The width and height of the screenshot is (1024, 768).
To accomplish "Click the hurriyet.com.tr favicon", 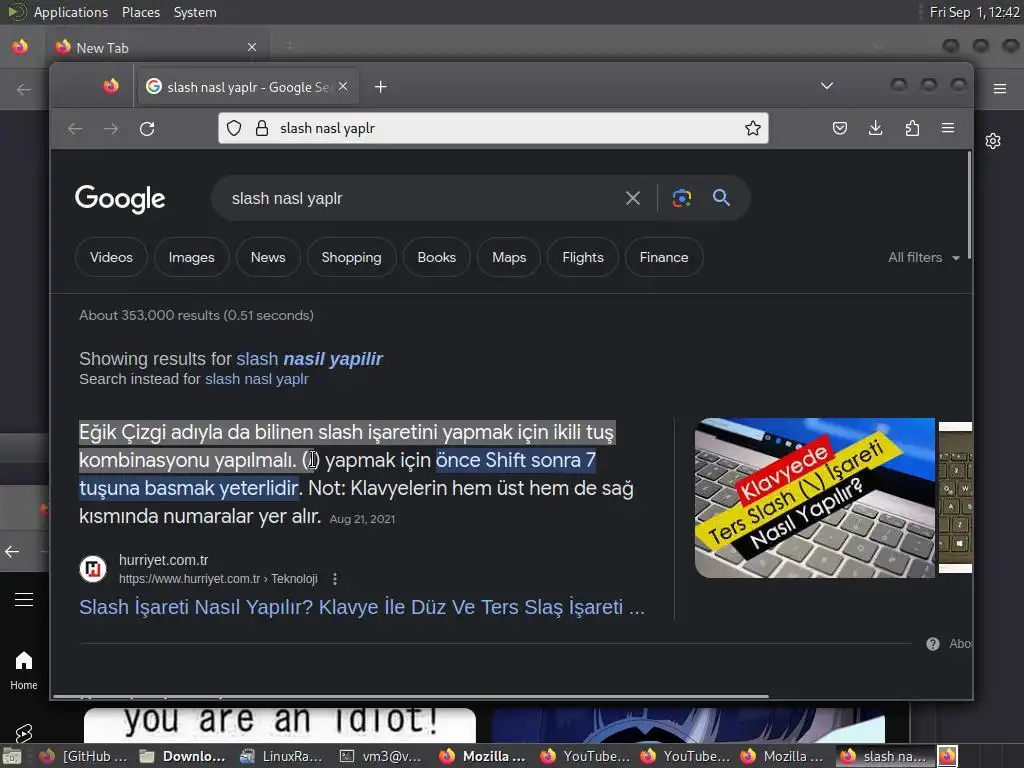I will tap(93, 569).
